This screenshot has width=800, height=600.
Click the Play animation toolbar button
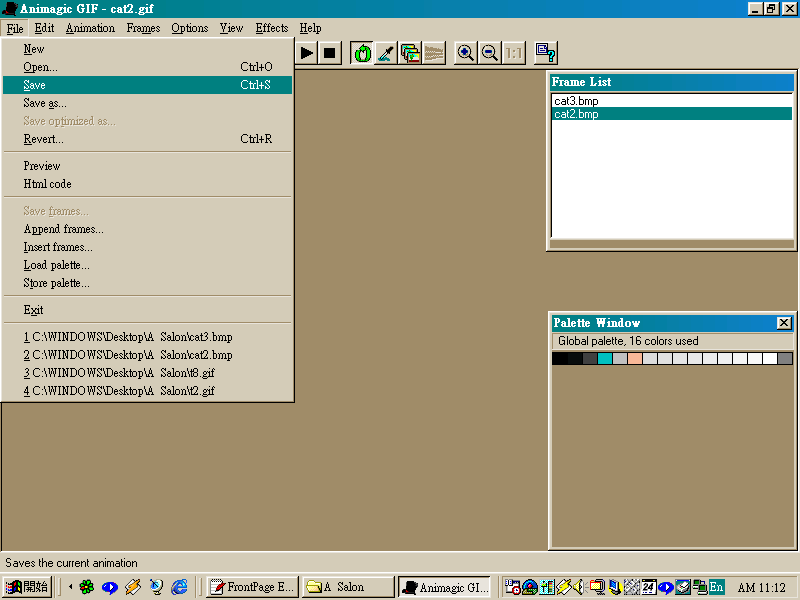click(307, 53)
